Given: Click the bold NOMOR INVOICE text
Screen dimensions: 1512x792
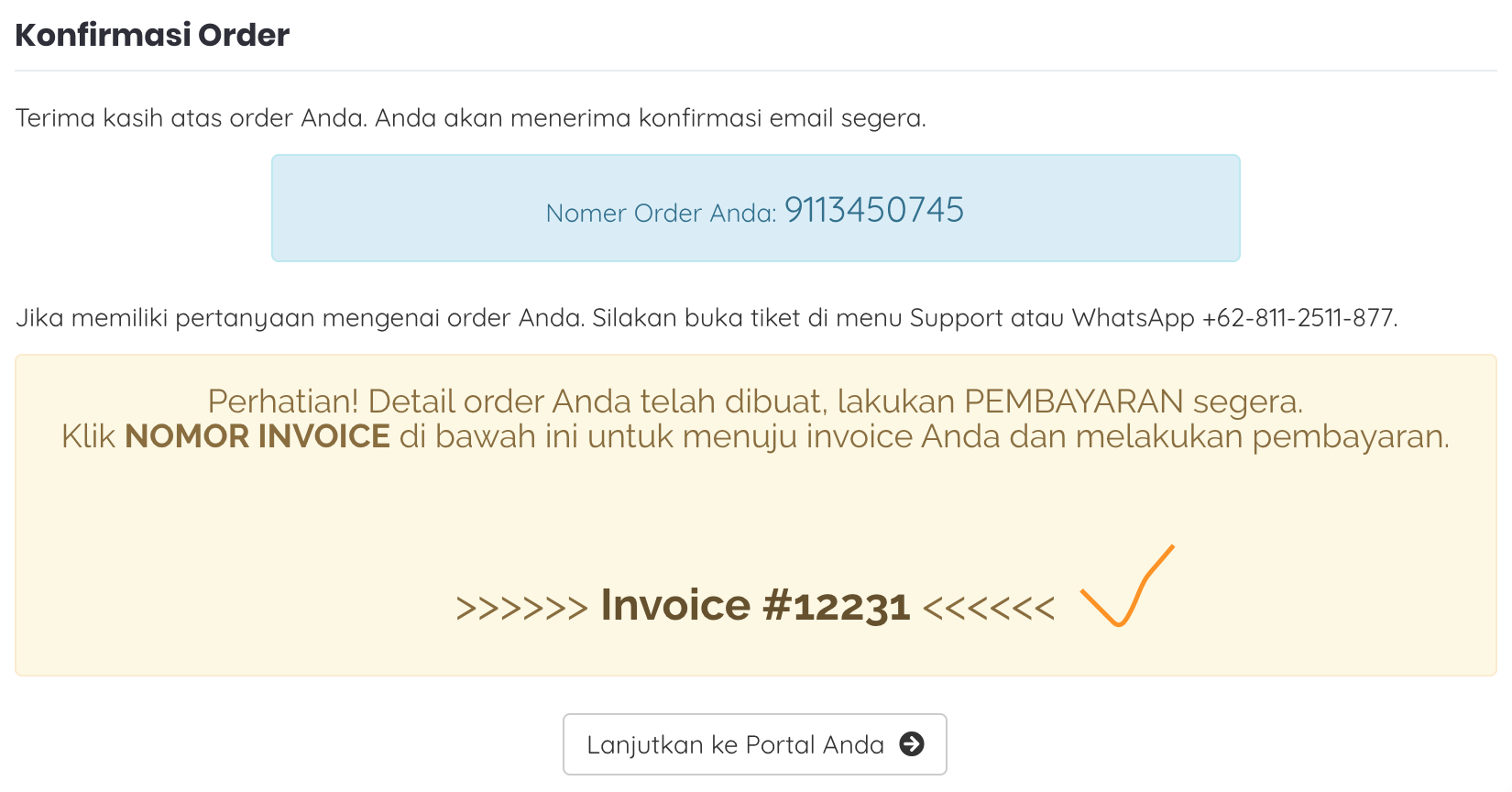Looking at the screenshot, I should click(x=257, y=436).
